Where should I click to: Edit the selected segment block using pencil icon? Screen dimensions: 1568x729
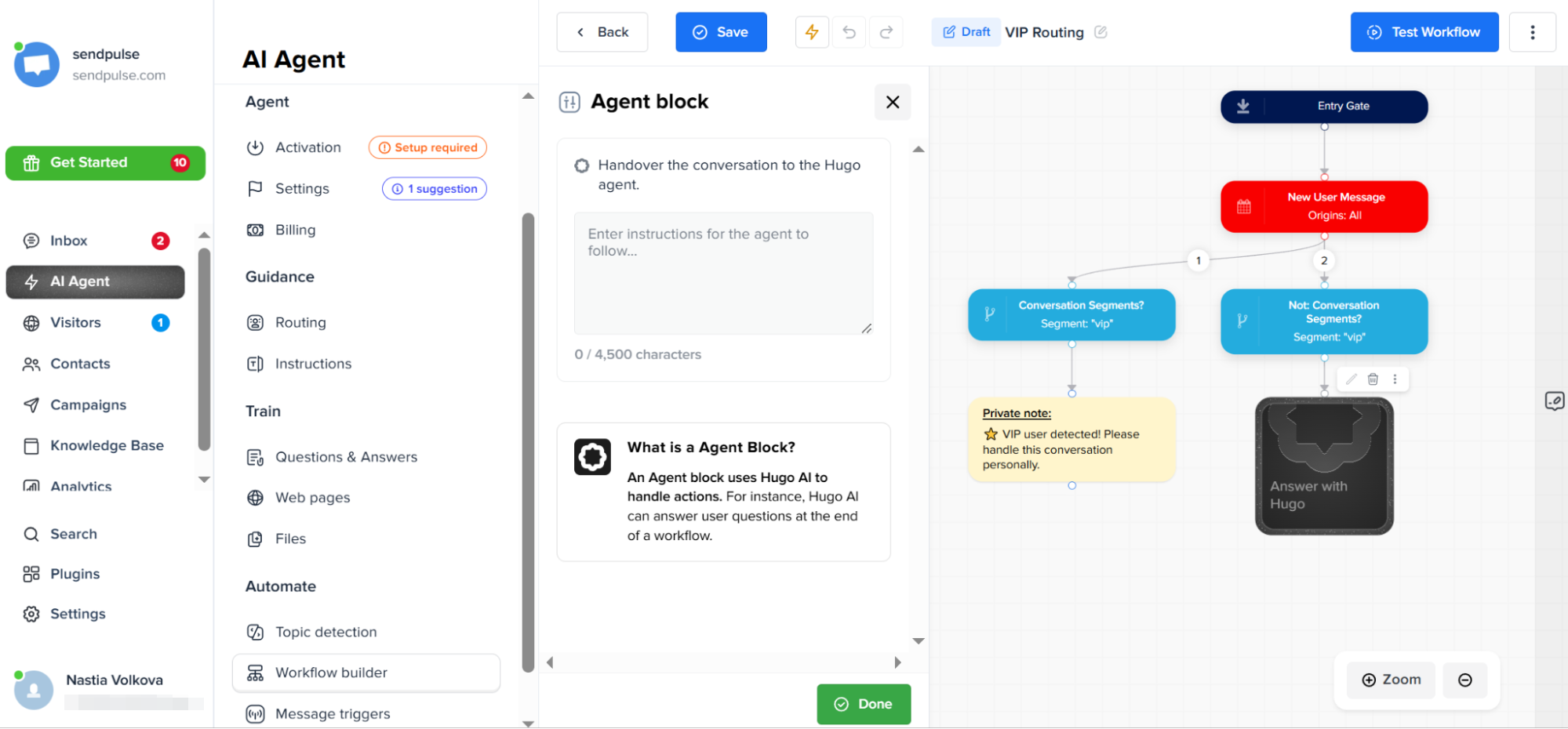tap(1350, 379)
